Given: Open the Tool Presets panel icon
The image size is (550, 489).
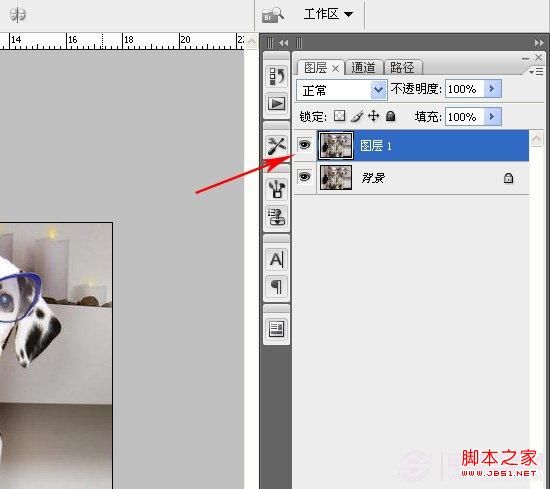Looking at the screenshot, I should 276,146.
